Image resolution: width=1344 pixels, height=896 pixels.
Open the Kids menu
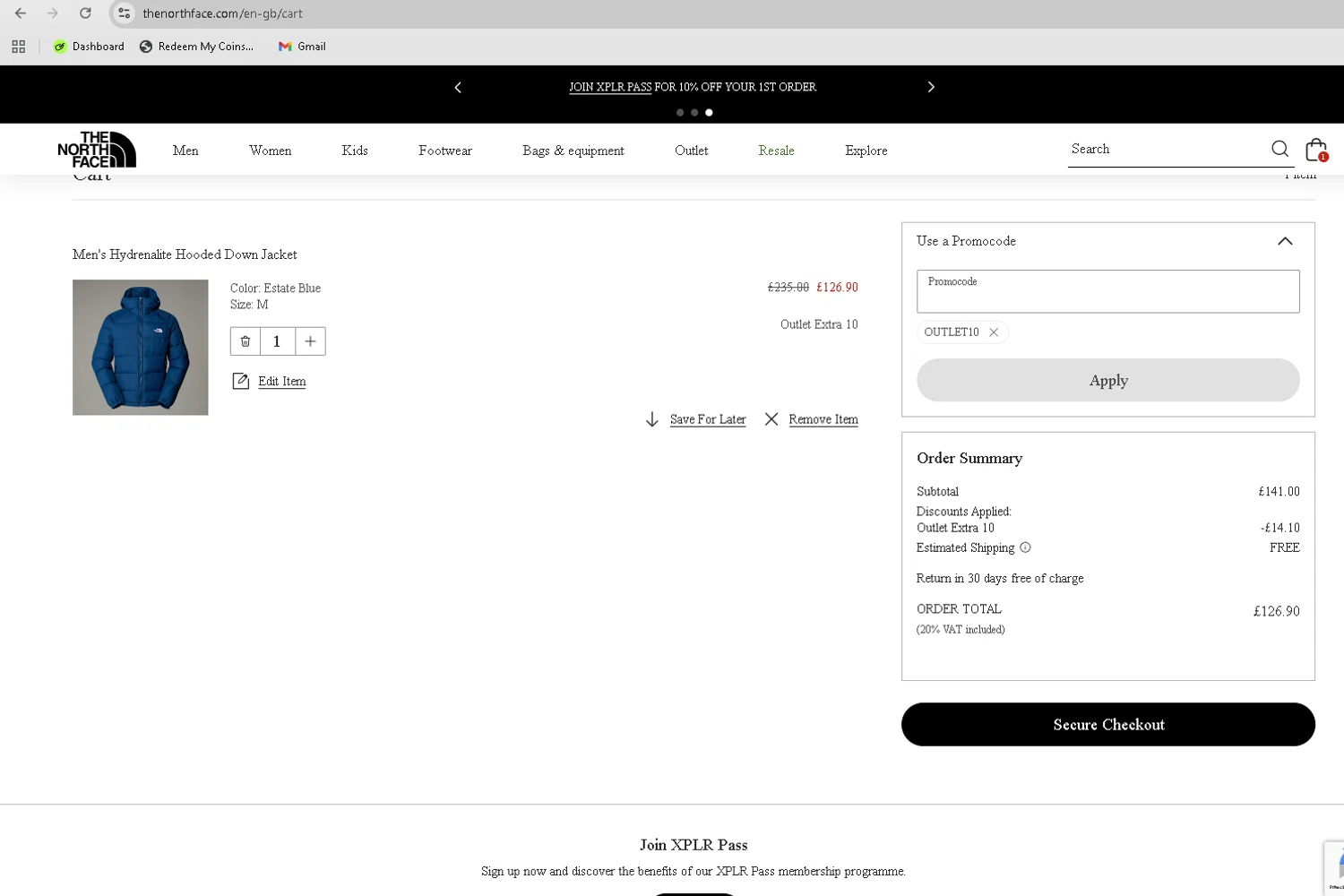tap(355, 151)
